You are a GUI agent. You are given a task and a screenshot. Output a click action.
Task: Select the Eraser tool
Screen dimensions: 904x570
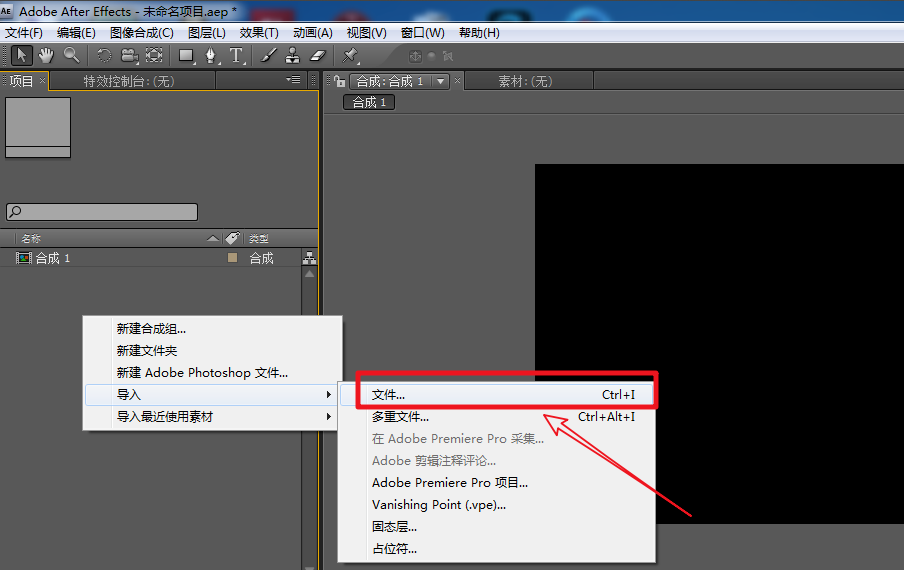click(x=318, y=56)
